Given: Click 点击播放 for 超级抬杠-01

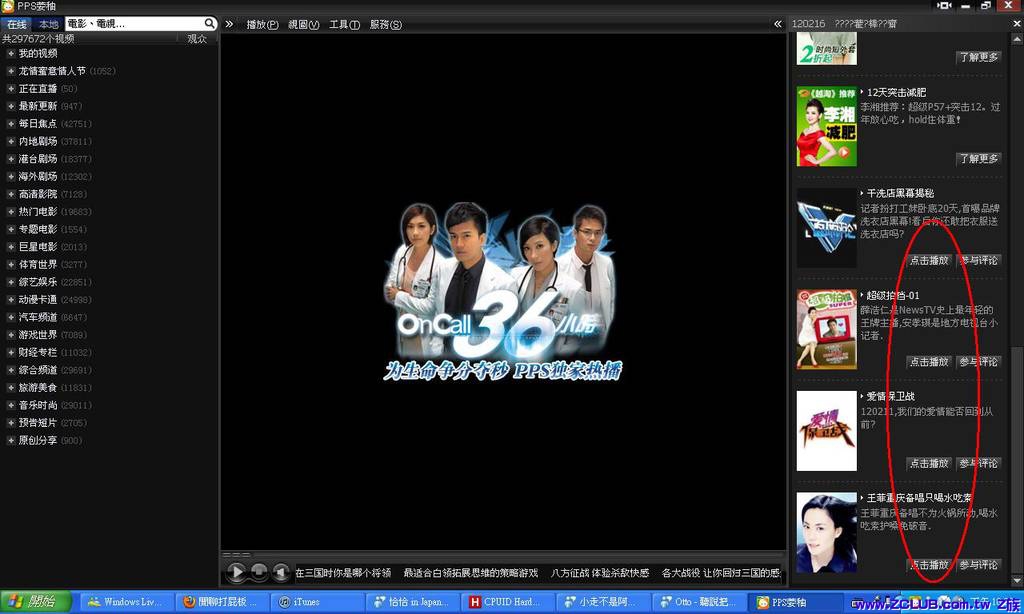Looking at the screenshot, I should [928, 362].
